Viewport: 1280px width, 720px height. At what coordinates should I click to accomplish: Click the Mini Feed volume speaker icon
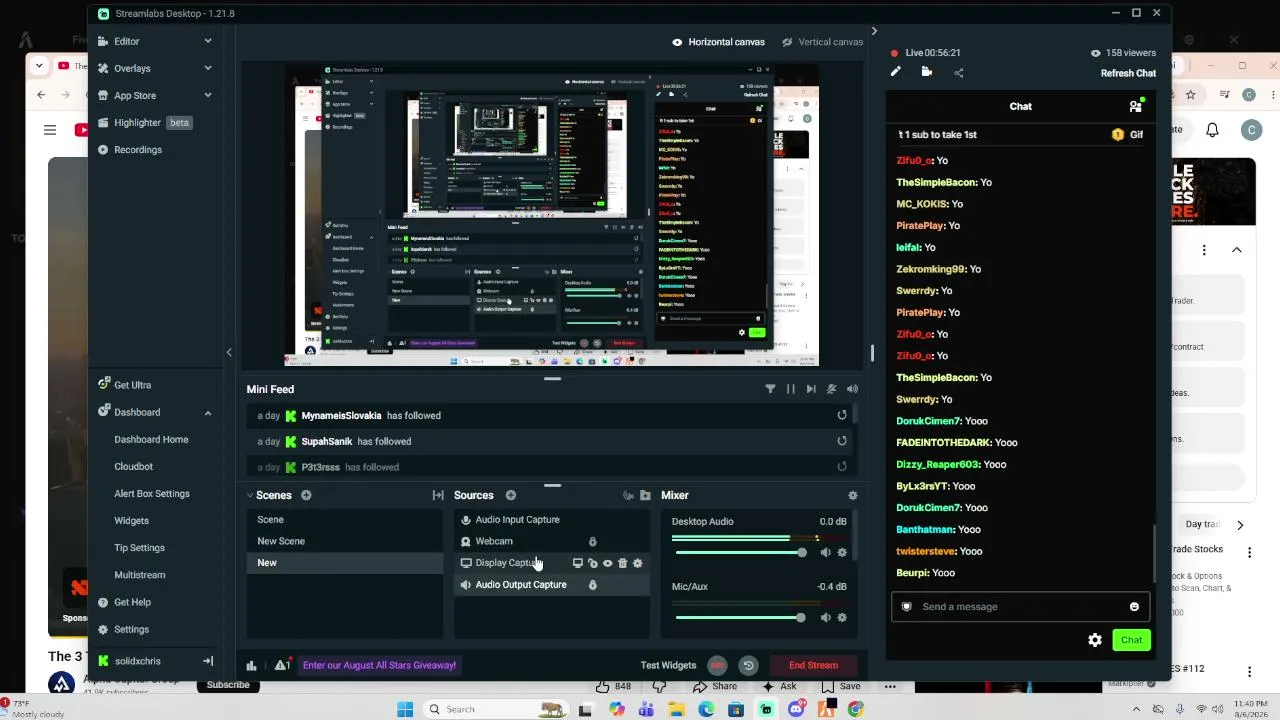click(x=852, y=389)
